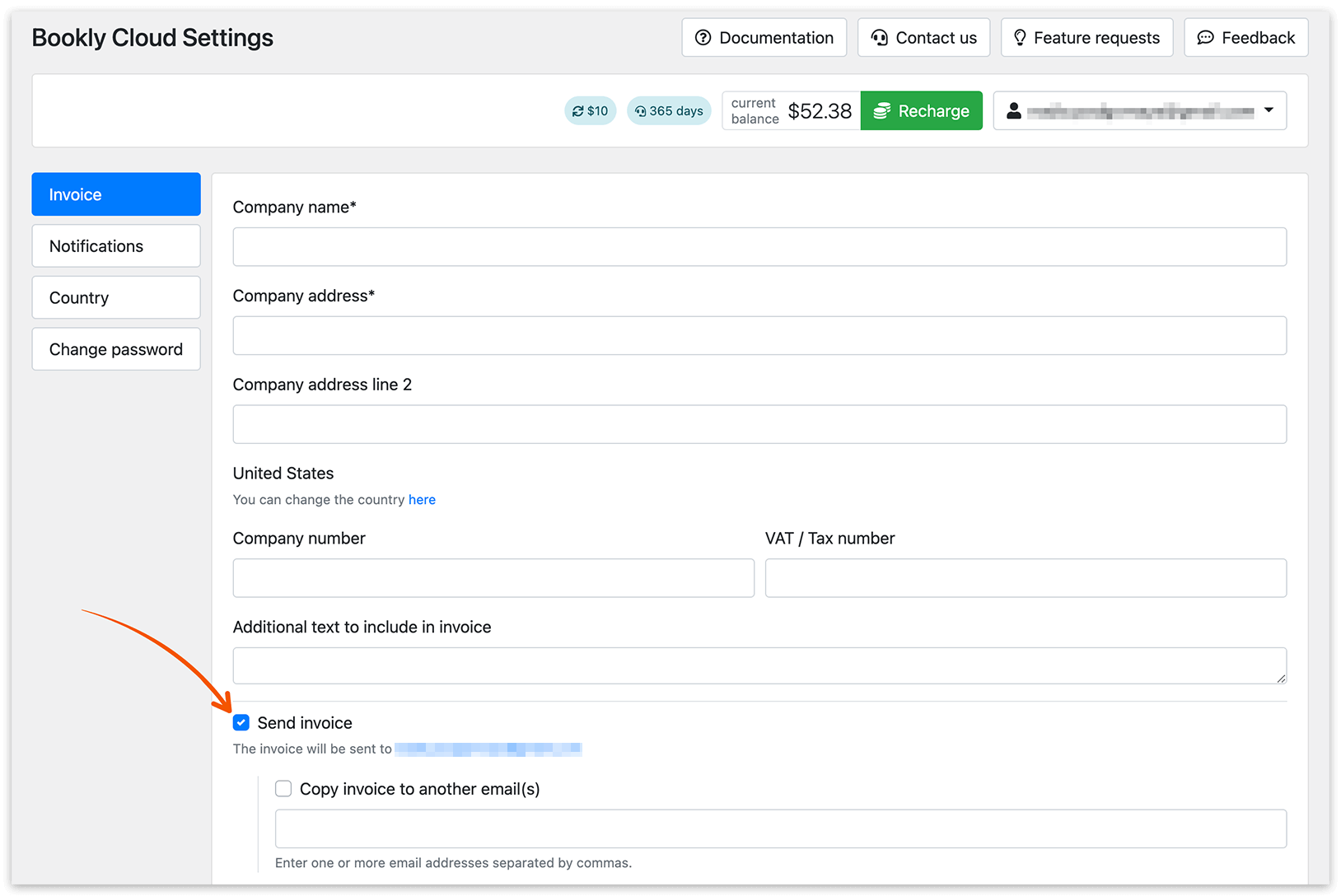
Task: Click the United States country text
Action: click(283, 474)
